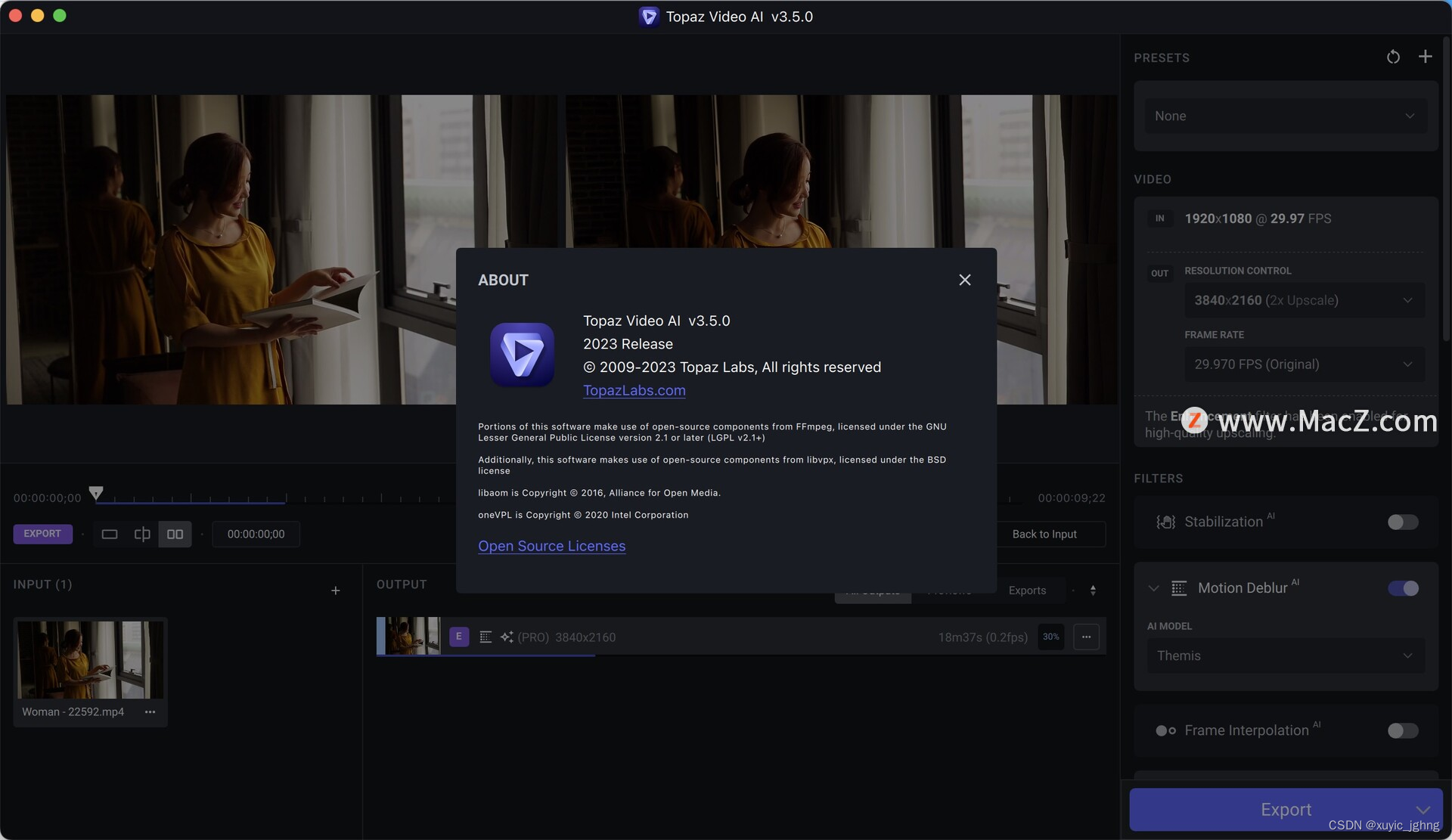Switch to single view layout
1452x840 pixels.
tap(110, 534)
